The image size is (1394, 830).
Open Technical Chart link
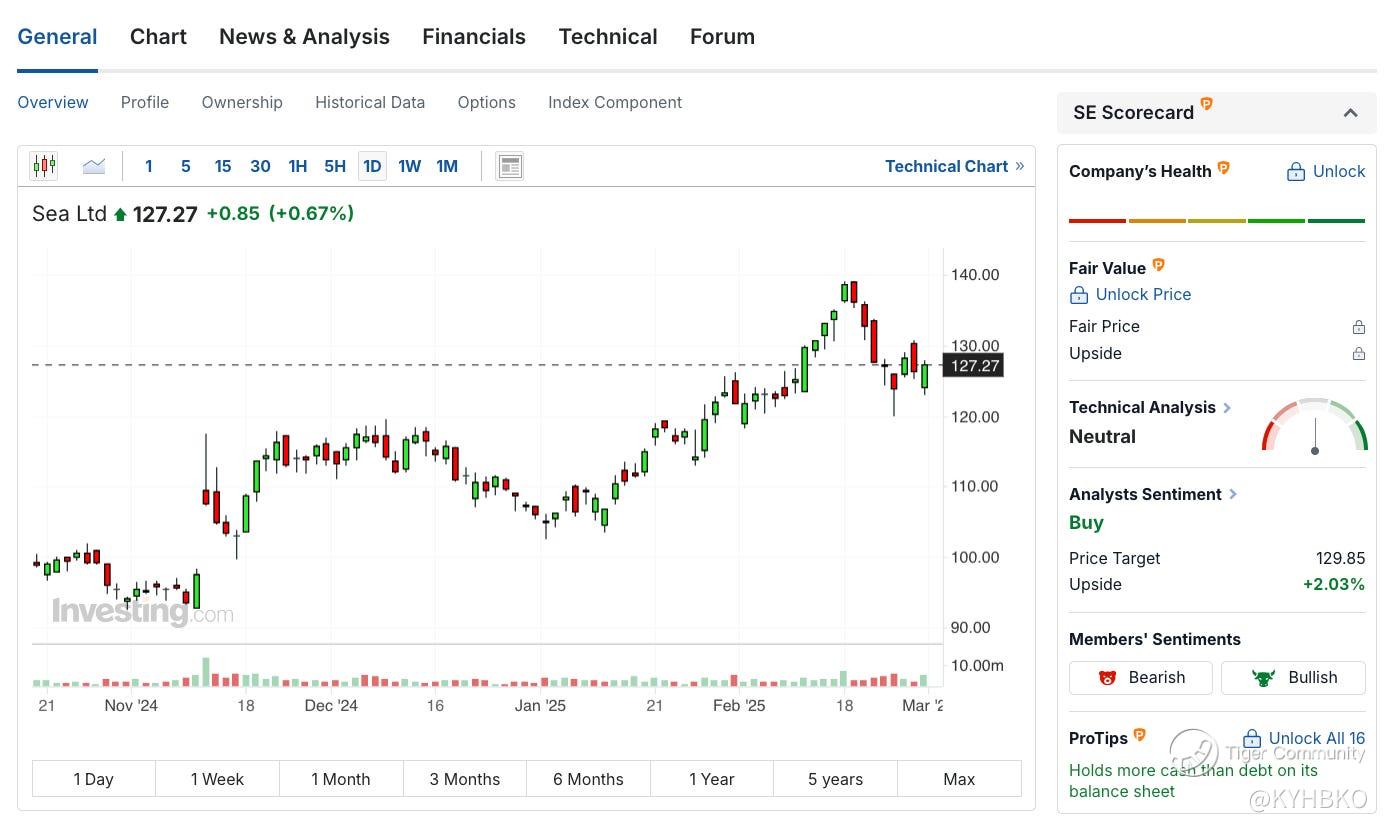954,166
